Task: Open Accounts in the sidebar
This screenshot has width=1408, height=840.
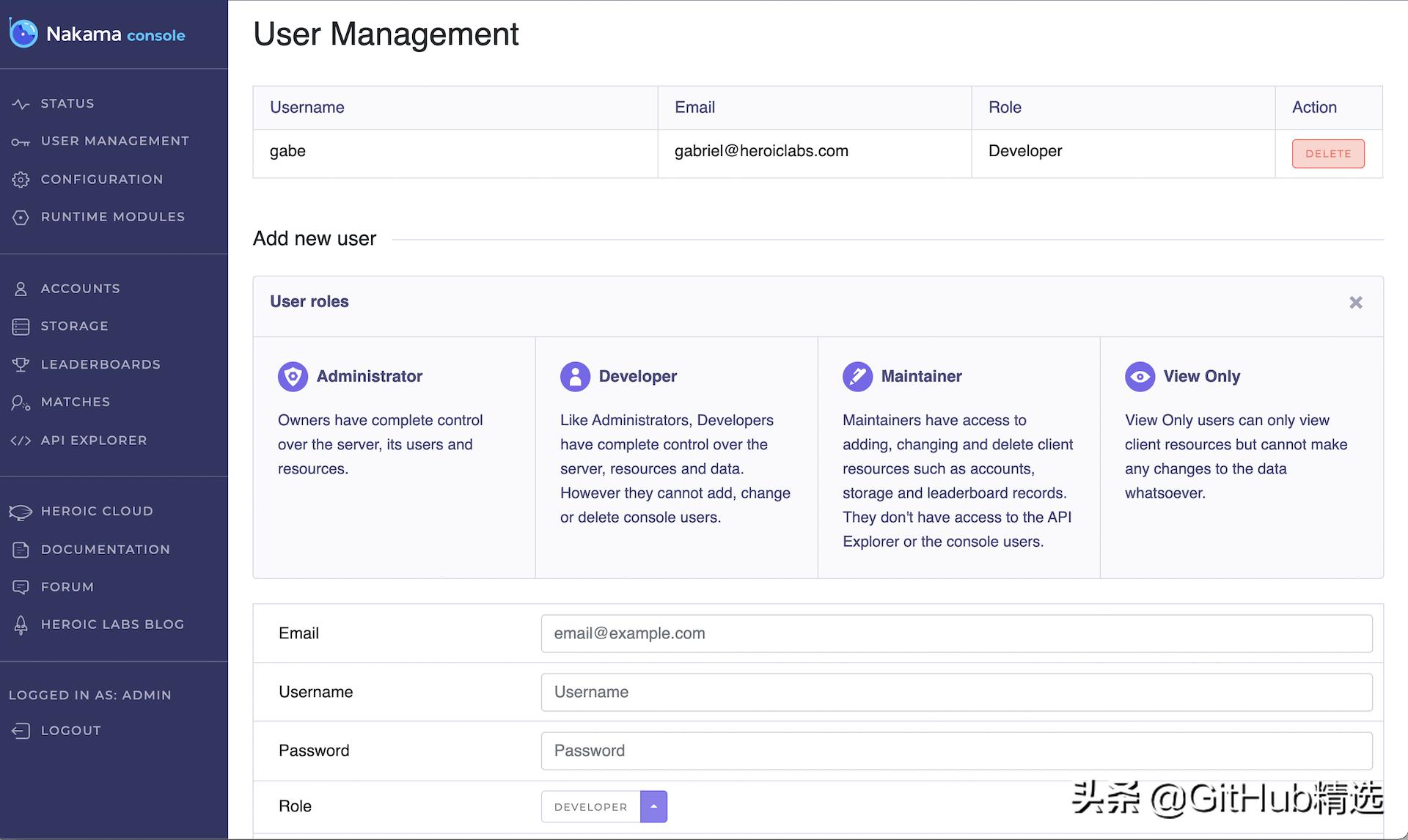Action: click(x=80, y=289)
